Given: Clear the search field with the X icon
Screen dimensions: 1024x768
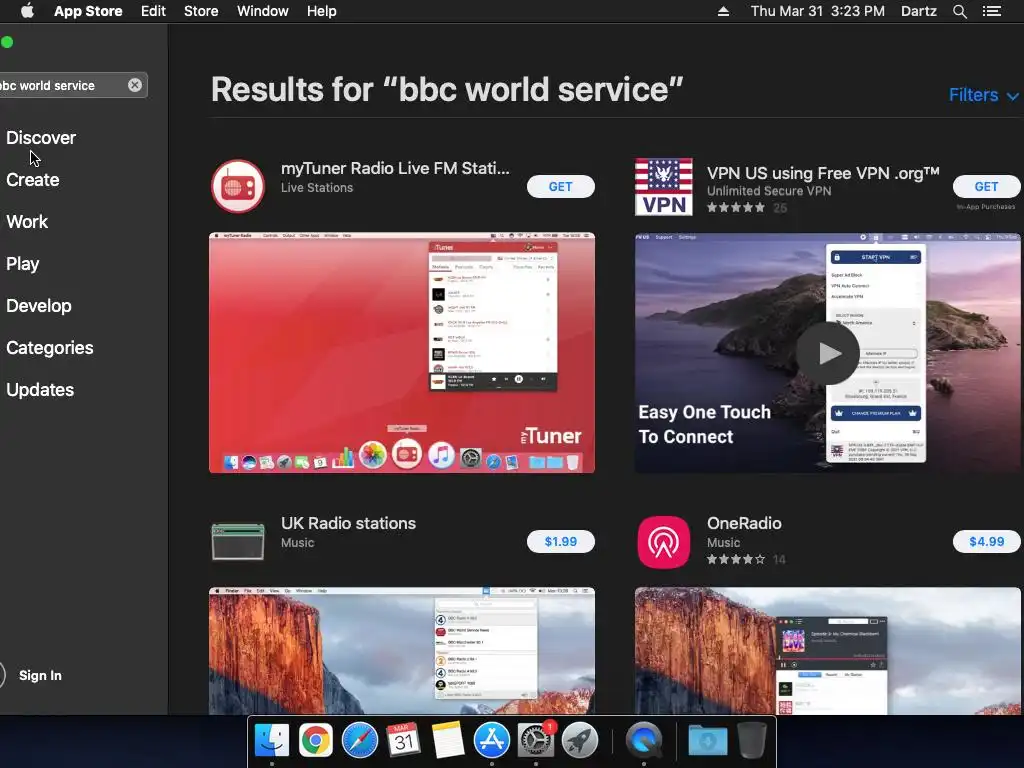Looking at the screenshot, I should coord(135,85).
